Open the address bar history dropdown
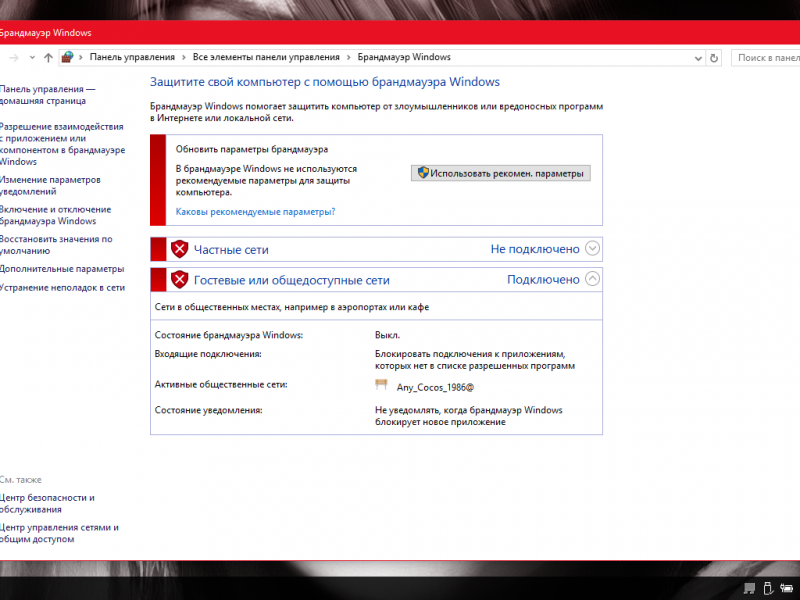This screenshot has height=600, width=800. point(698,58)
